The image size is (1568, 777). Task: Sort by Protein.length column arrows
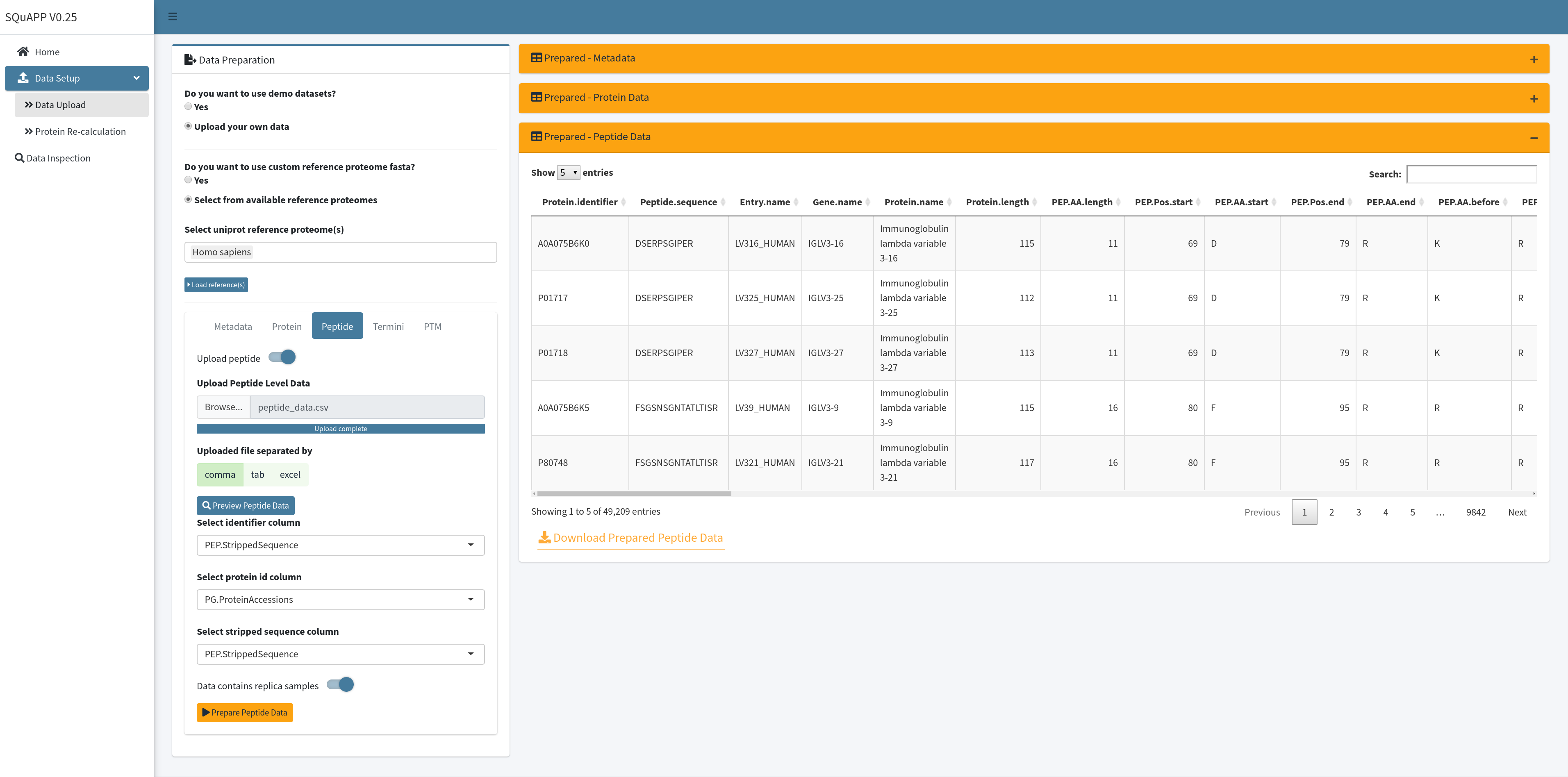click(x=1034, y=202)
